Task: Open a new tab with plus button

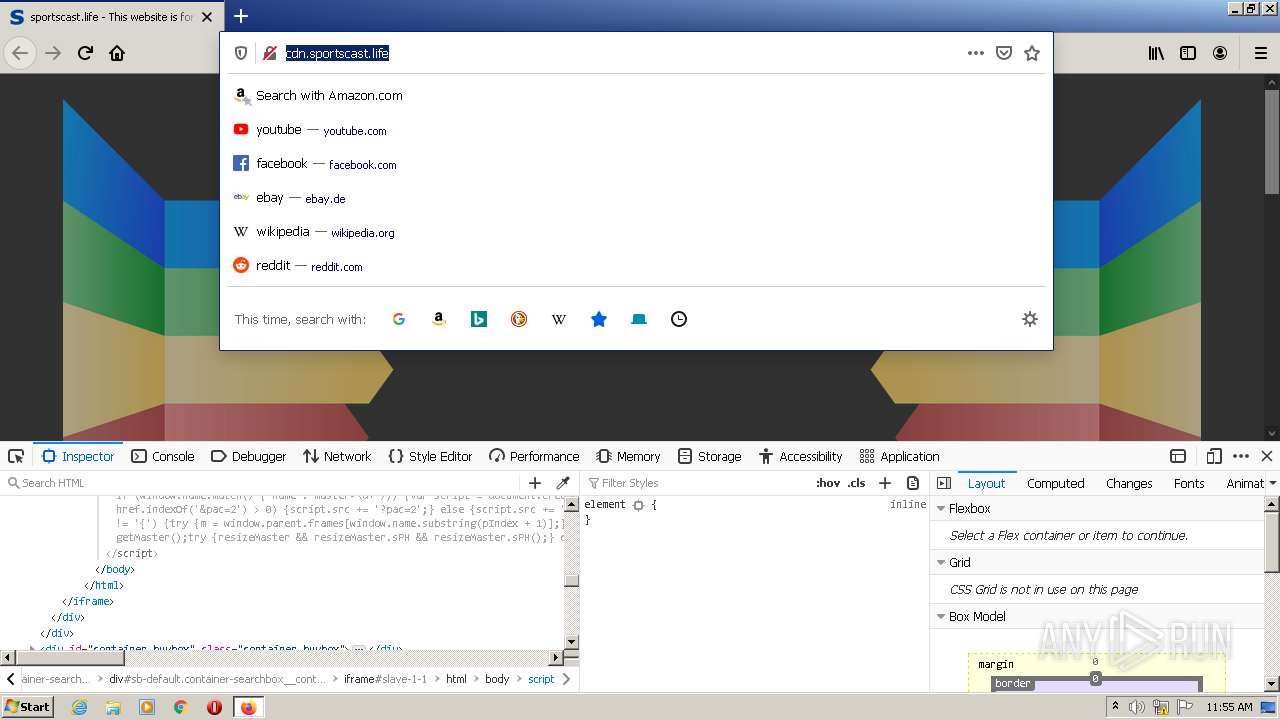Action: point(241,16)
